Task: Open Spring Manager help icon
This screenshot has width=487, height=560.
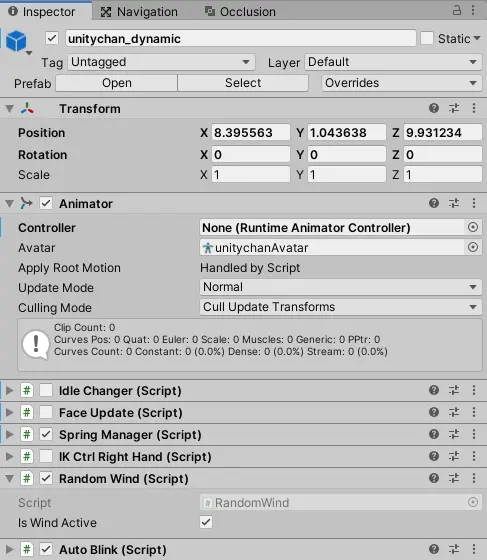Action: 434,434
